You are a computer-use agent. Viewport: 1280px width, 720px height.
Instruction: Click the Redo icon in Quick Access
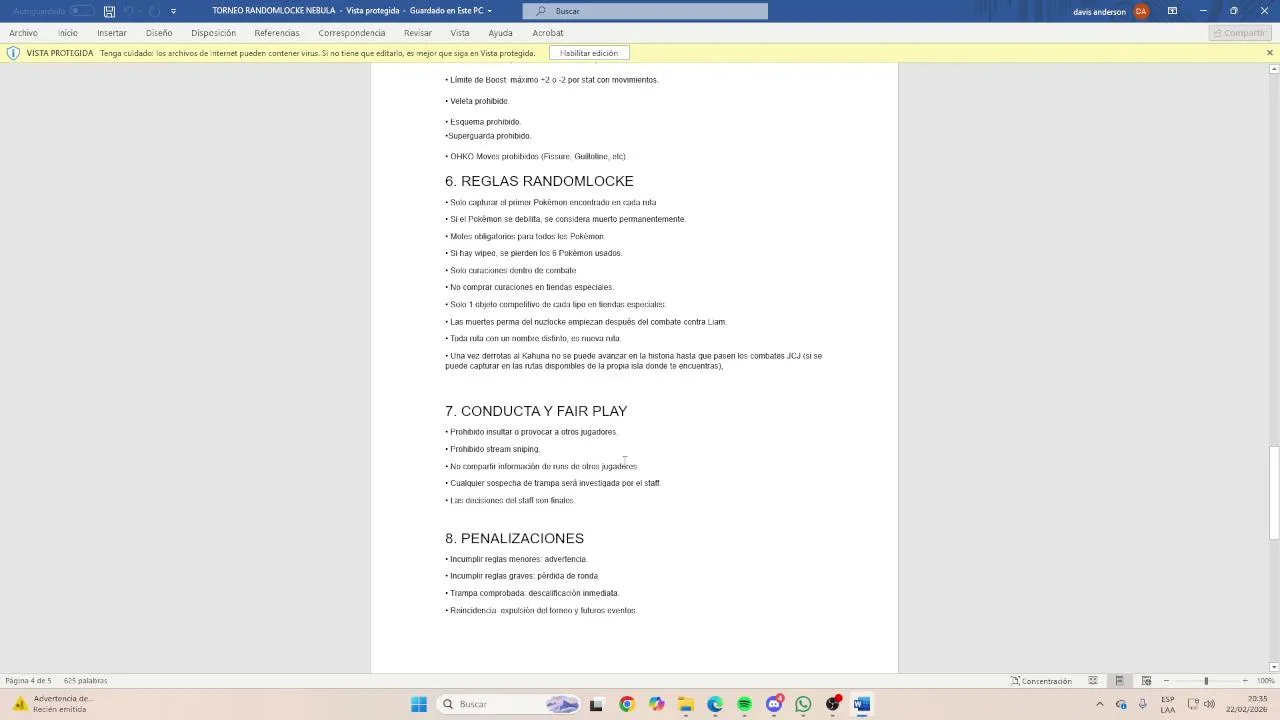(154, 11)
